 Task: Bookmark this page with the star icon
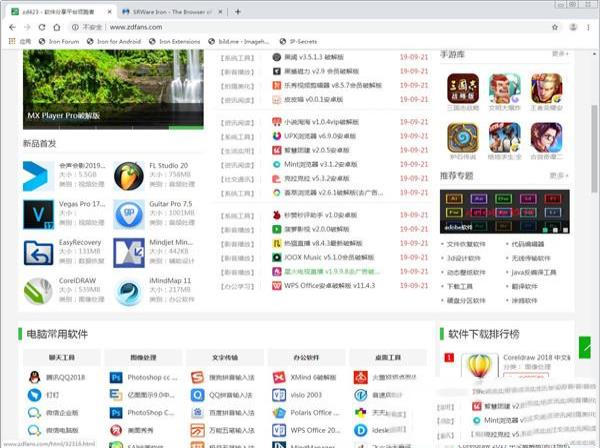click(555, 27)
